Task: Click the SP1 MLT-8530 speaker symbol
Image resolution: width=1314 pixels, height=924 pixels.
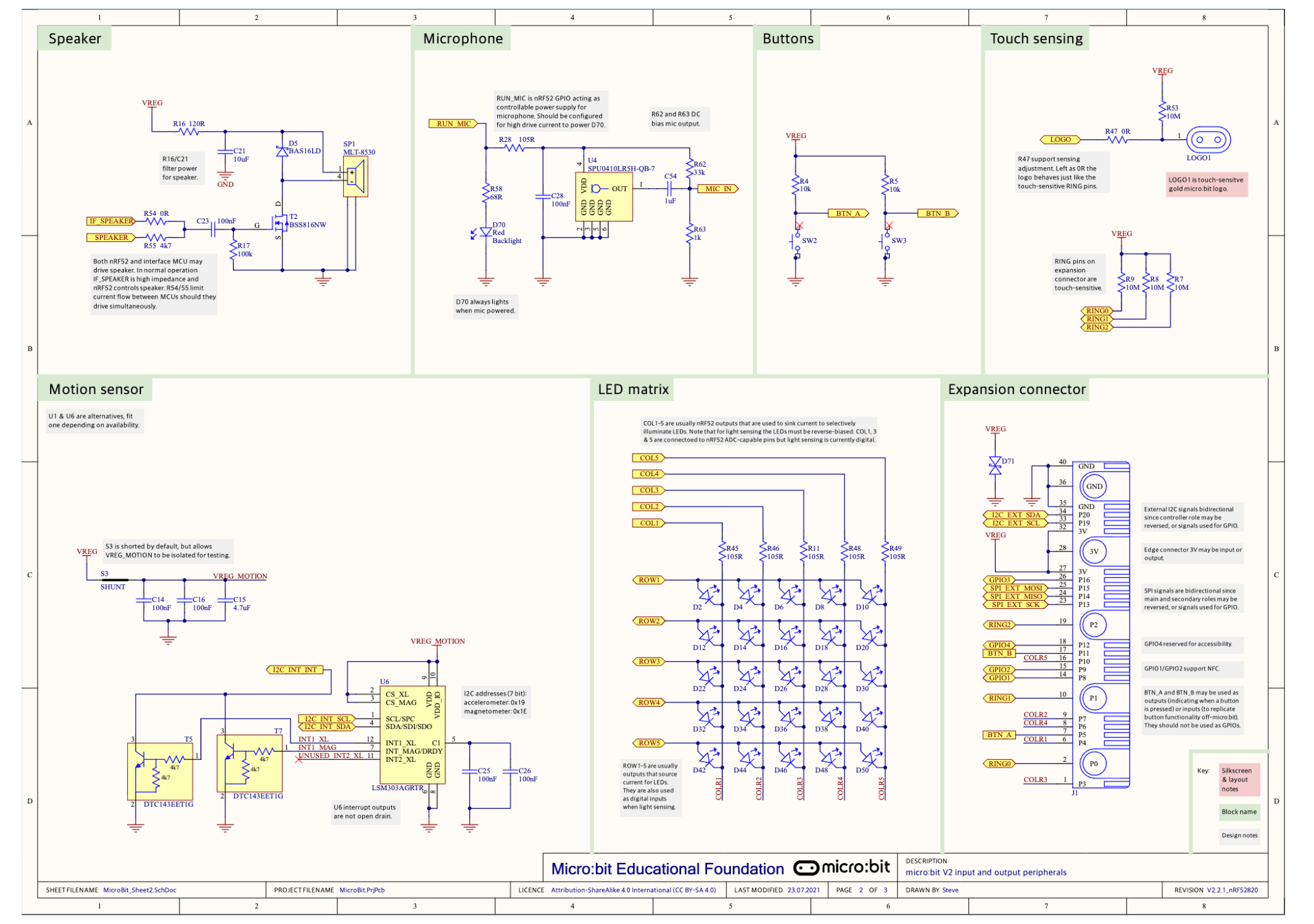Action: point(355,177)
